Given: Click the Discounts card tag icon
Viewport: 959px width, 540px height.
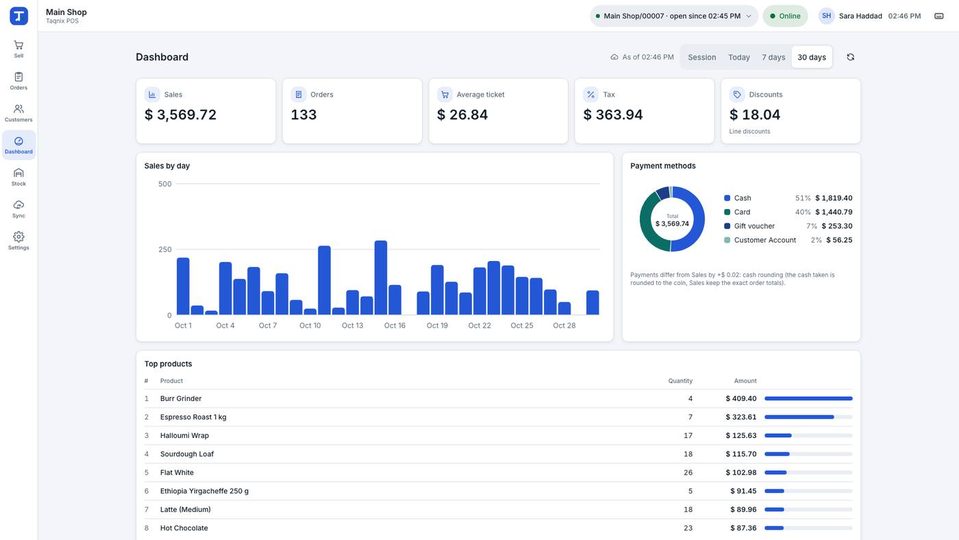Looking at the screenshot, I should click(737, 94).
